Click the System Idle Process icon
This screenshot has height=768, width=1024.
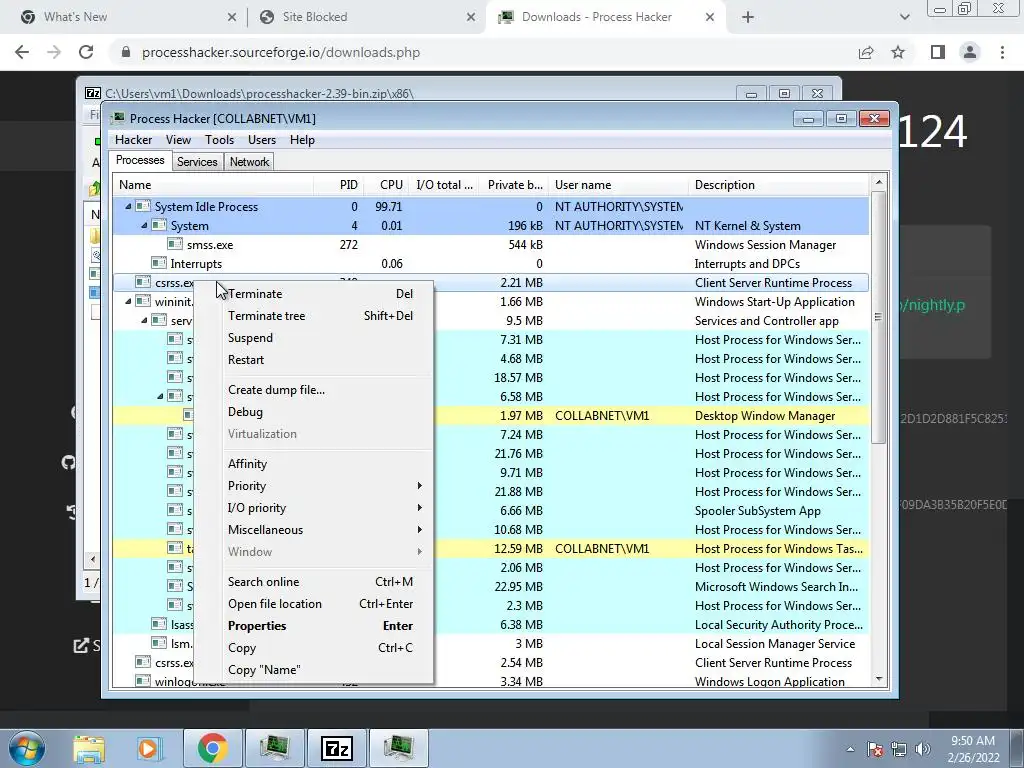(143, 206)
